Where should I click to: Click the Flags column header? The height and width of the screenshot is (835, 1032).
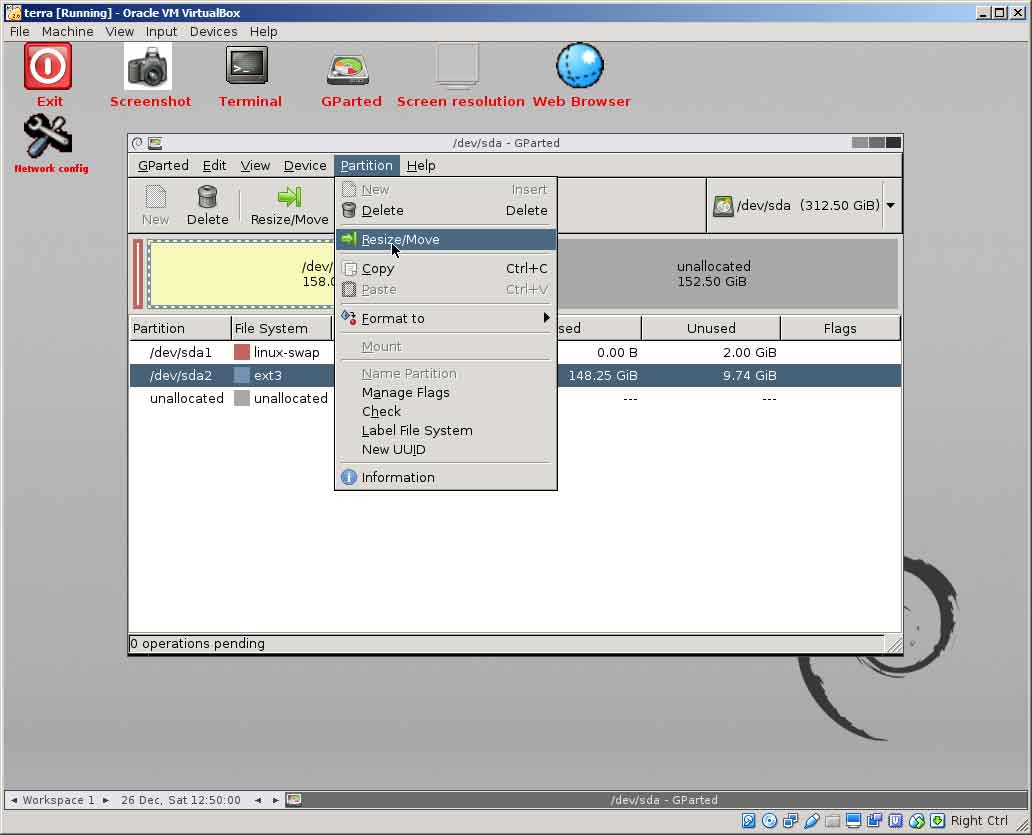(x=840, y=328)
